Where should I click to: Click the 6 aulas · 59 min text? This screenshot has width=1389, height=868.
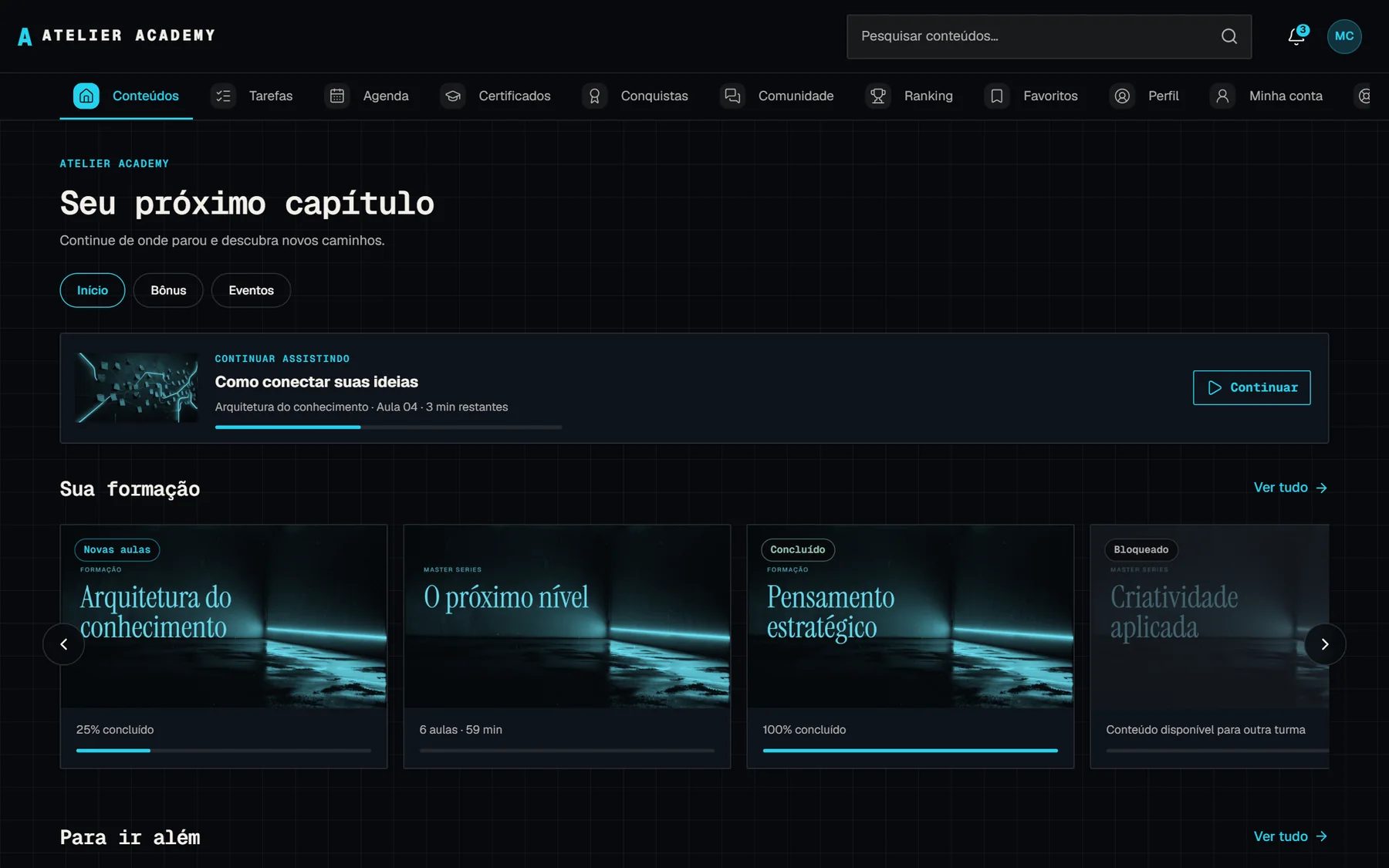click(x=461, y=730)
